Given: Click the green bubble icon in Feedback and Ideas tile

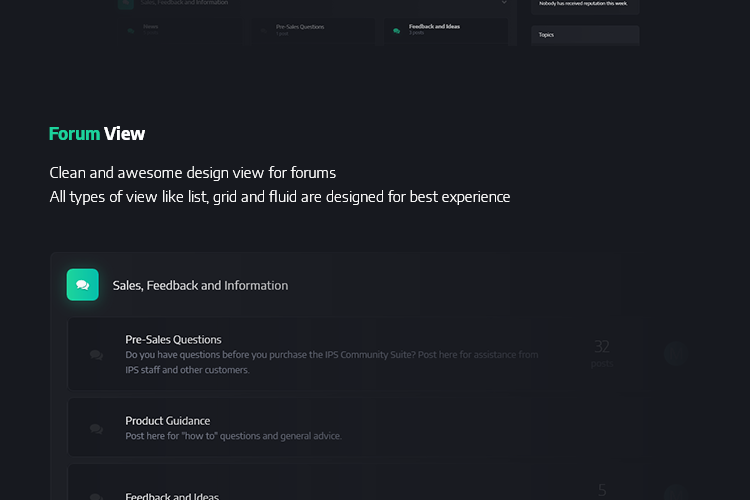Looking at the screenshot, I should (x=397, y=31).
